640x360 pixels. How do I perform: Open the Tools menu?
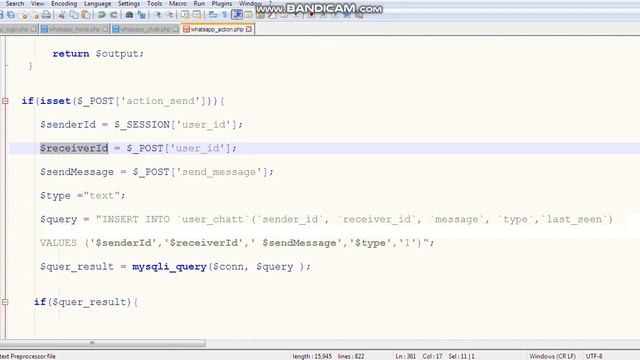(154, 4)
